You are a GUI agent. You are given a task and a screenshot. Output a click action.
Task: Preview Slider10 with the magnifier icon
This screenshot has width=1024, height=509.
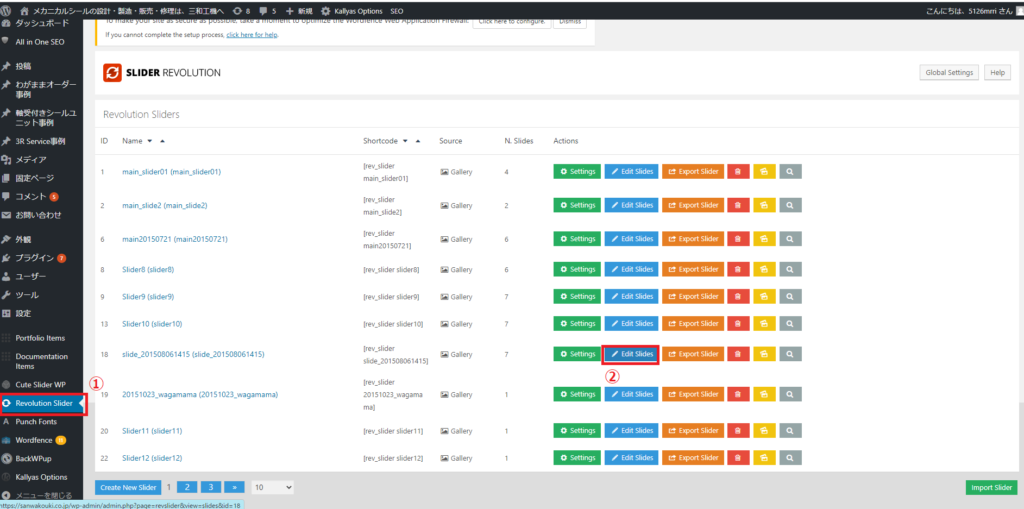coord(790,323)
